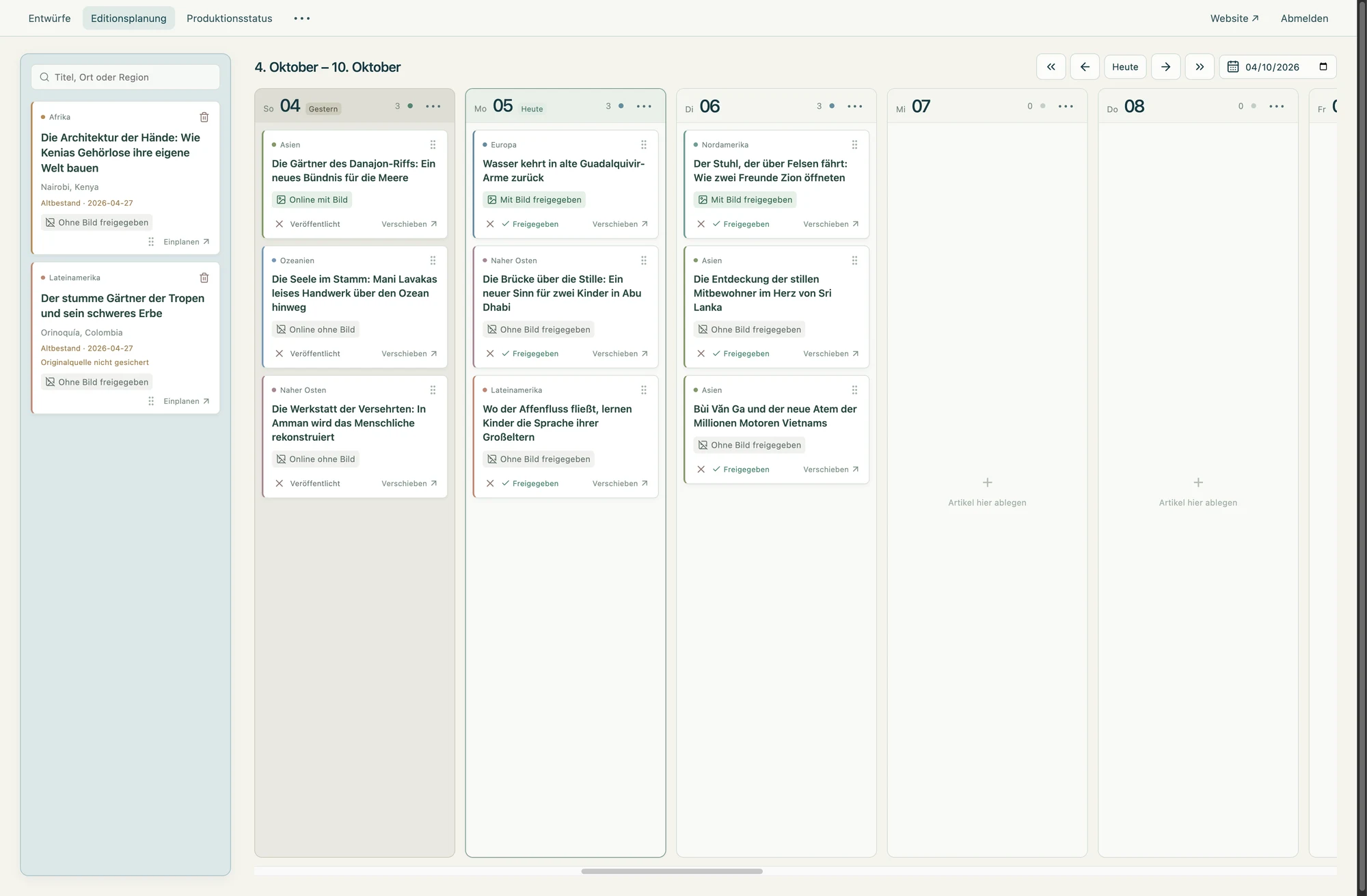Remove Danajon-Riffs article using X icon

tap(279, 224)
